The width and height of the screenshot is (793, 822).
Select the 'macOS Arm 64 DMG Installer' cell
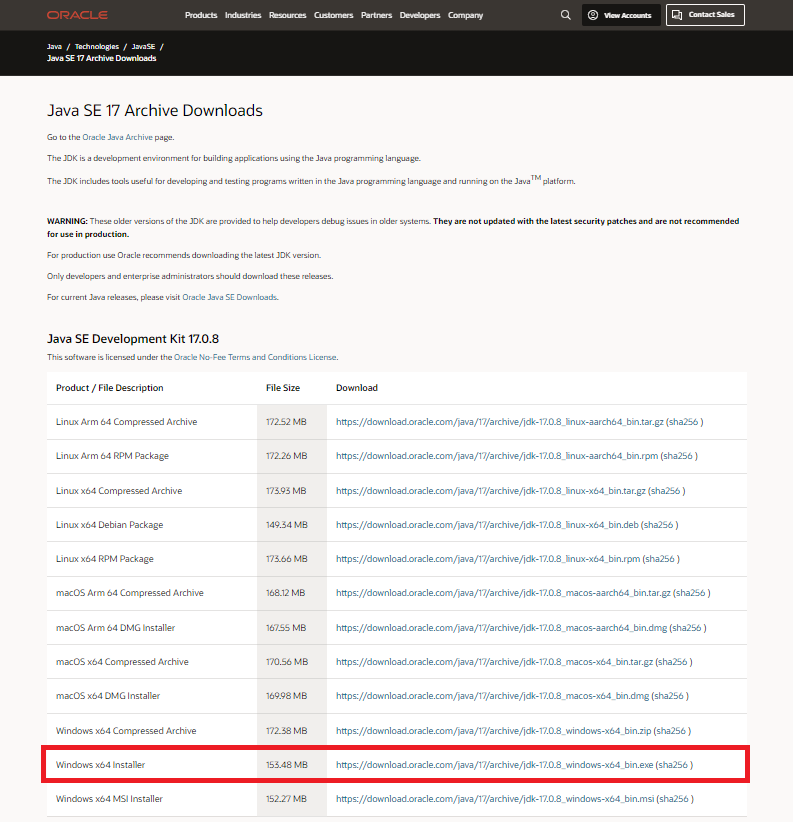(152, 628)
